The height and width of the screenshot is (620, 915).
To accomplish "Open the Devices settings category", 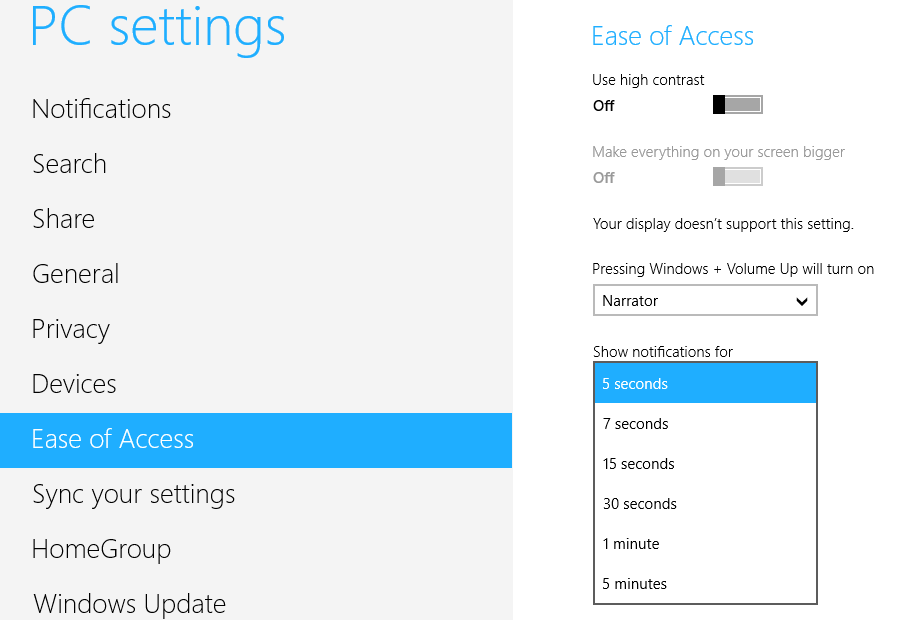I will tap(74, 384).
